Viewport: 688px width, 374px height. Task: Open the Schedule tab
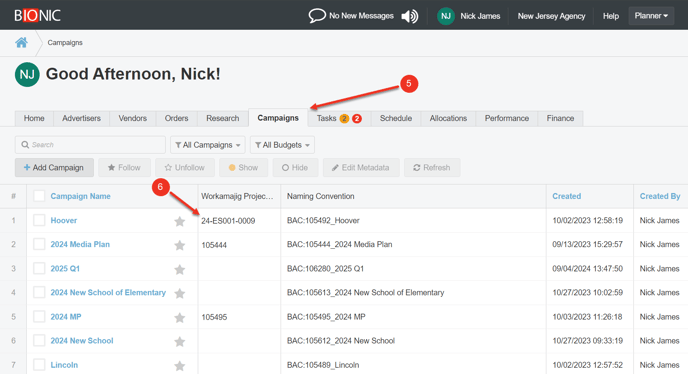[396, 118]
